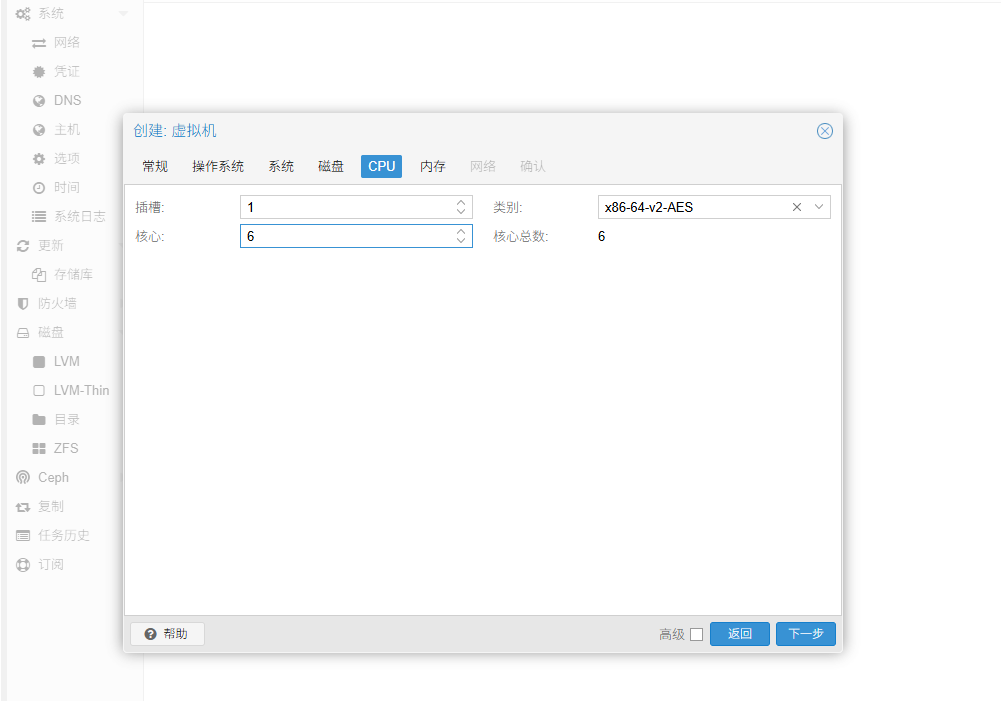Clear the x86-64-v2-AES type selection
Viewport: 1001px width, 701px height.
coord(797,207)
